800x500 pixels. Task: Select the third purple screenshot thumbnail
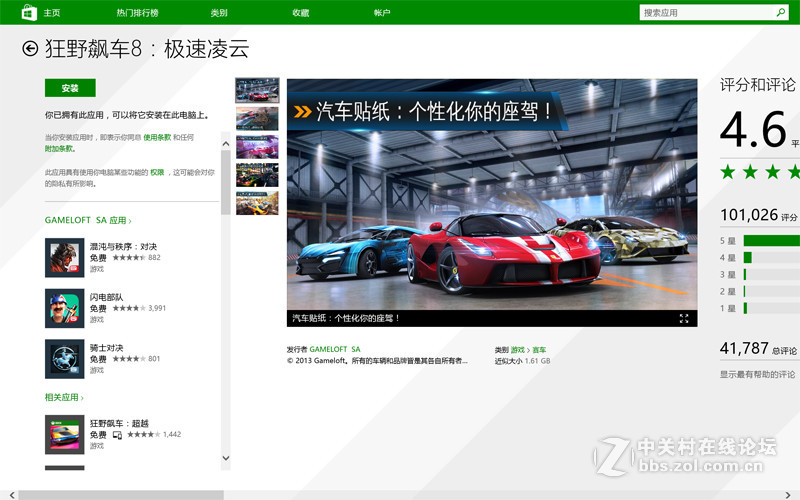click(x=257, y=147)
